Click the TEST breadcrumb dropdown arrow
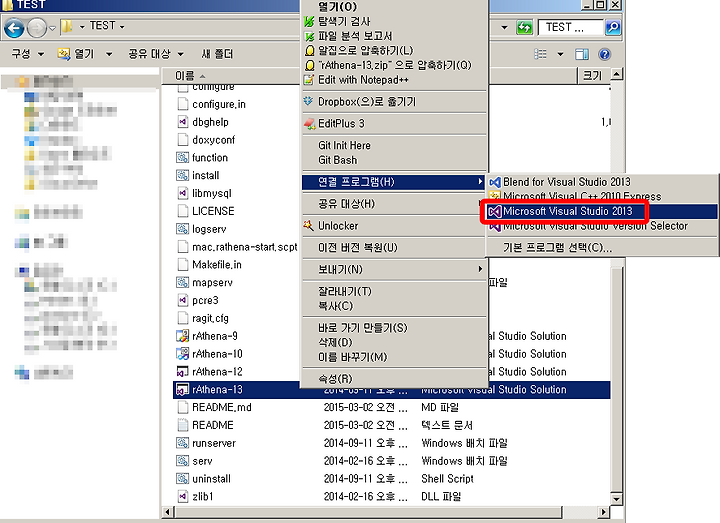The image size is (720, 523). (122, 27)
